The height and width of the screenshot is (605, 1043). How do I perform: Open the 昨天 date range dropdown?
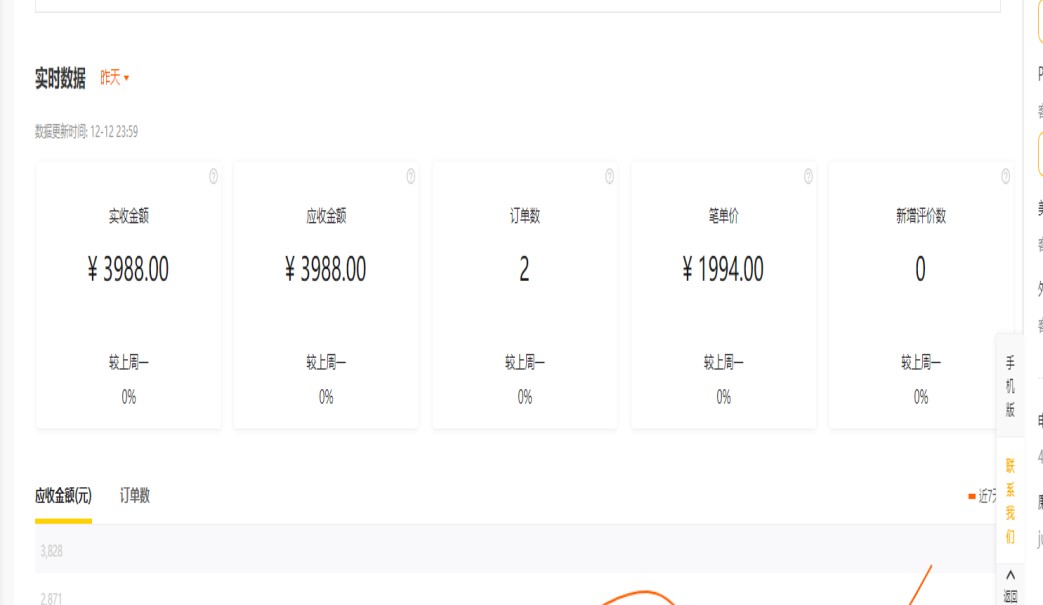[x=115, y=78]
